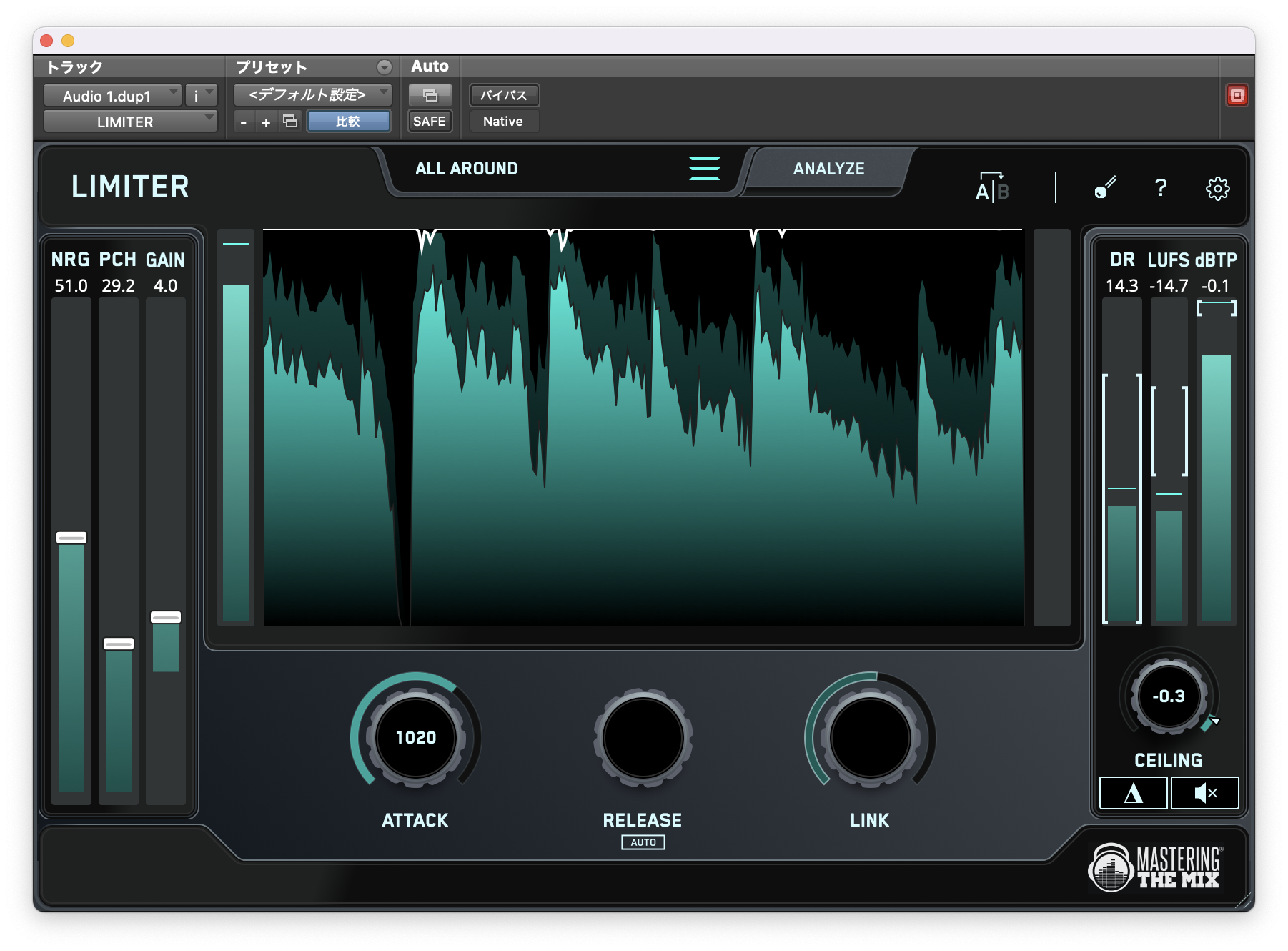
Task: Click the help question mark icon
Action: point(1160,187)
